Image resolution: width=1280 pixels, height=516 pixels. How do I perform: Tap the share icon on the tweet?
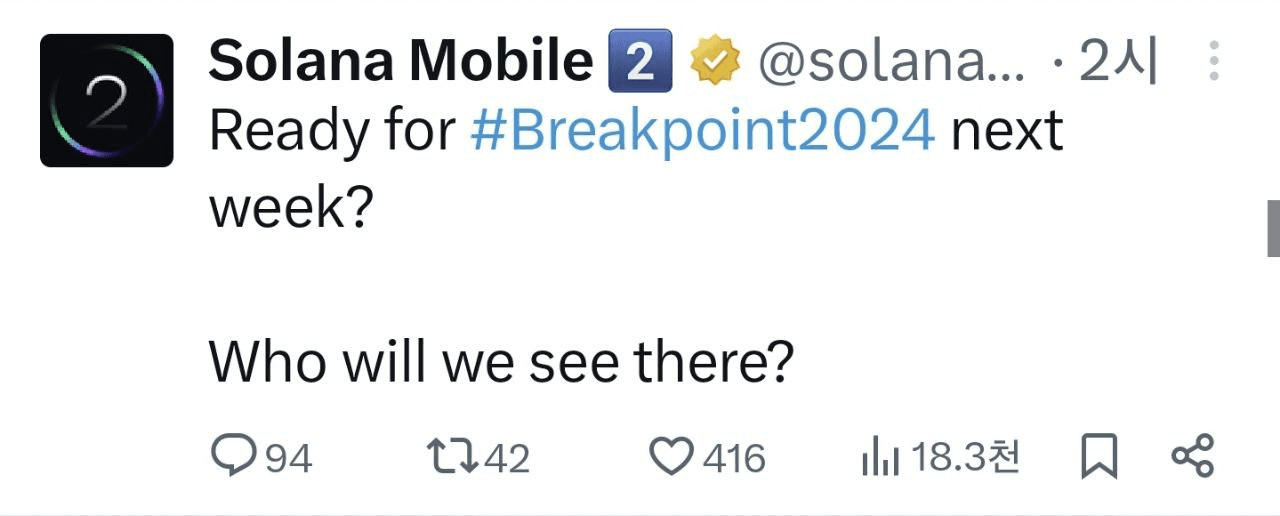1192,456
